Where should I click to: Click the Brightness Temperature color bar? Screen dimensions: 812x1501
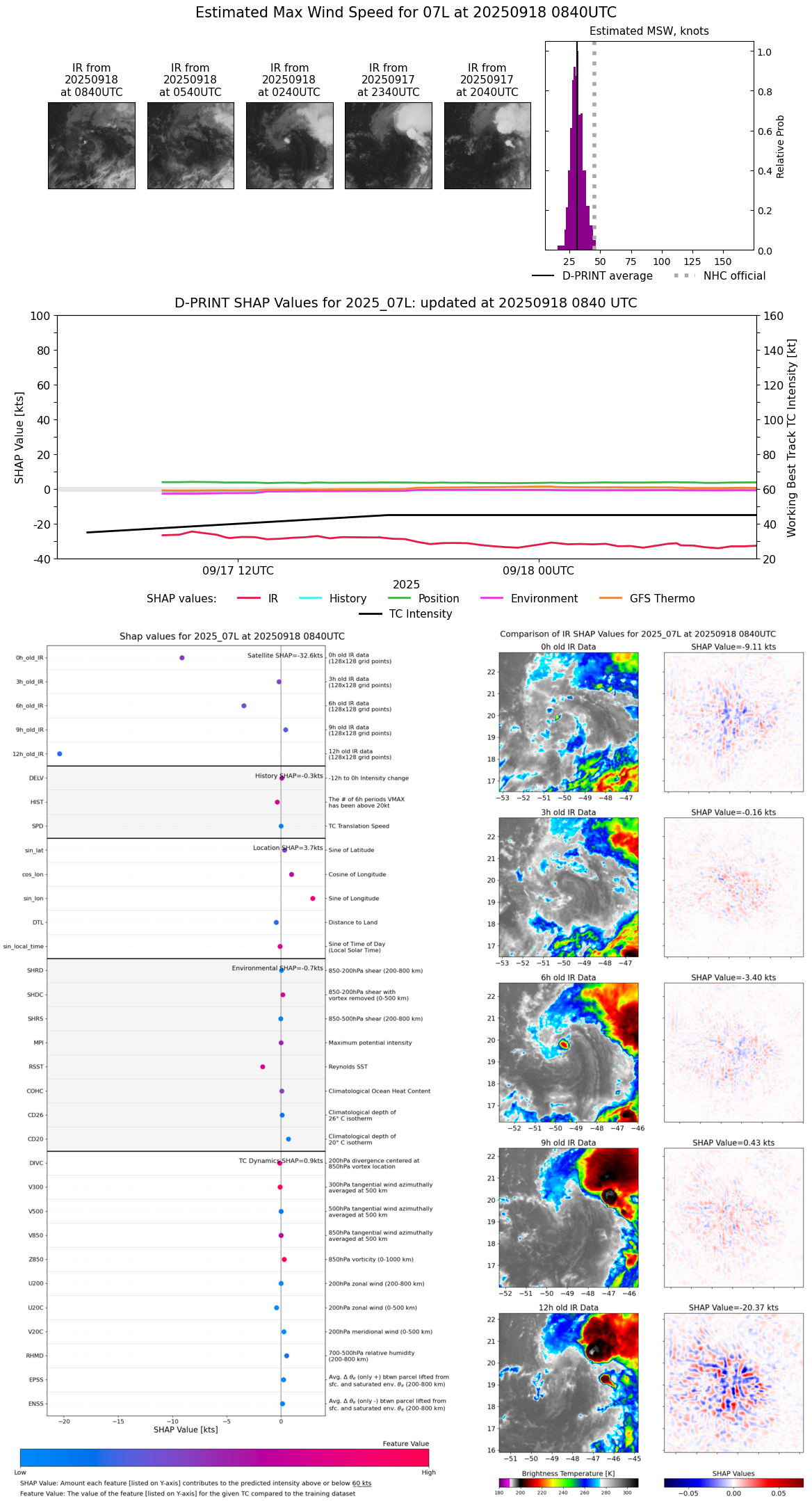click(x=568, y=1482)
